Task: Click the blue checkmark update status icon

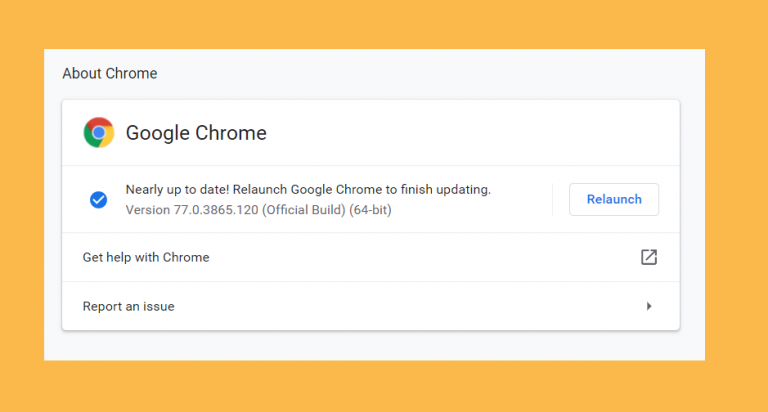Action: coord(98,199)
